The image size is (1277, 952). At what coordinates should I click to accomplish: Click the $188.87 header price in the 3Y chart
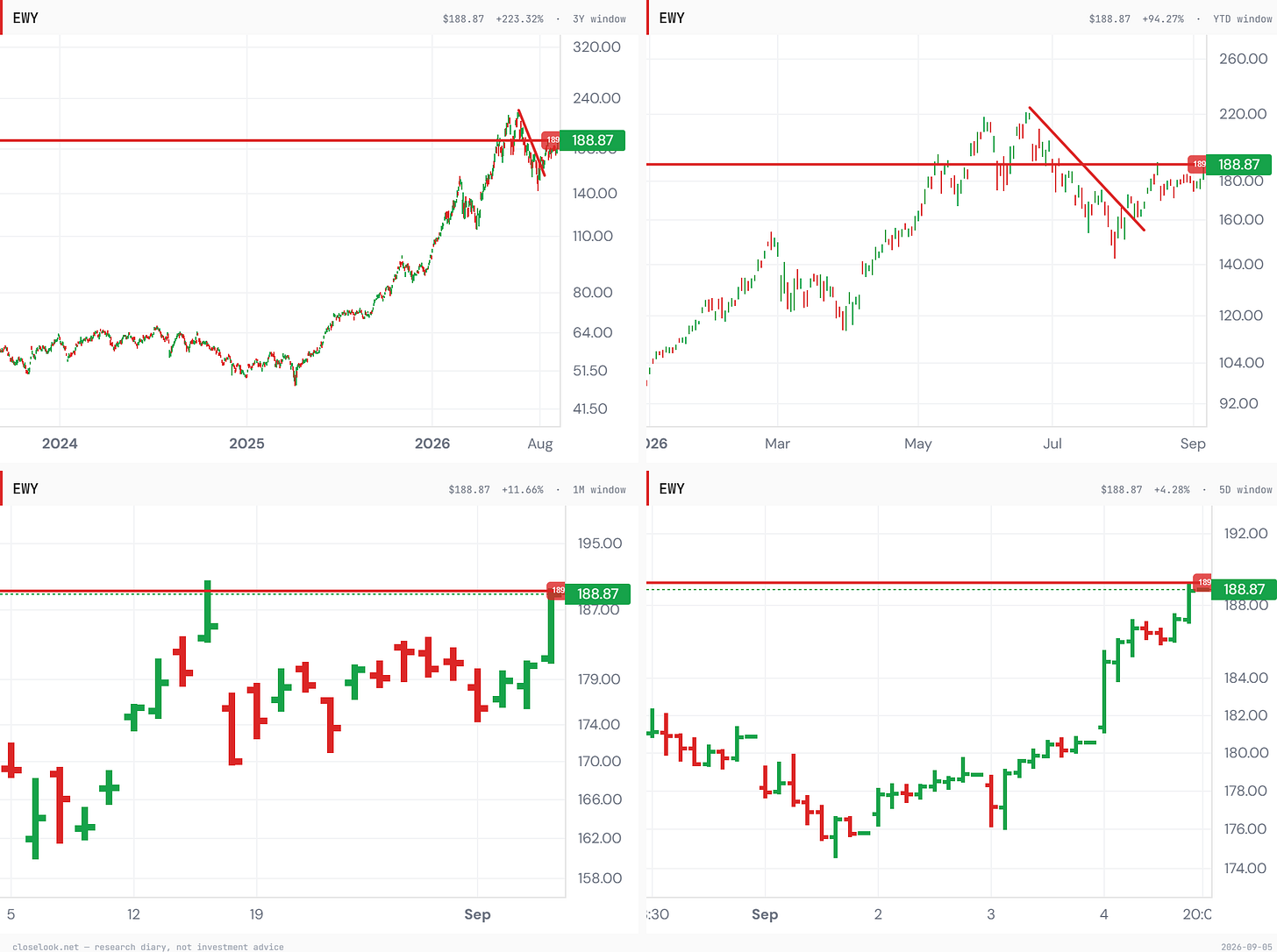coord(465,18)
